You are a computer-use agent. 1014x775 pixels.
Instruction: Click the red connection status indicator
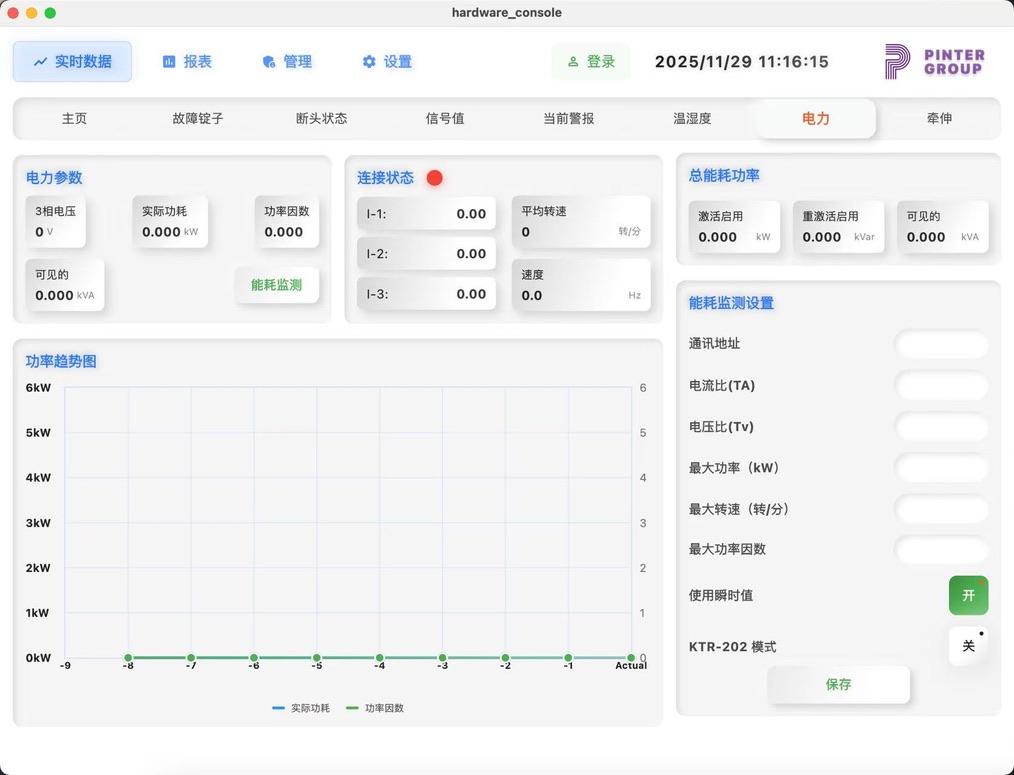[434, 177]
